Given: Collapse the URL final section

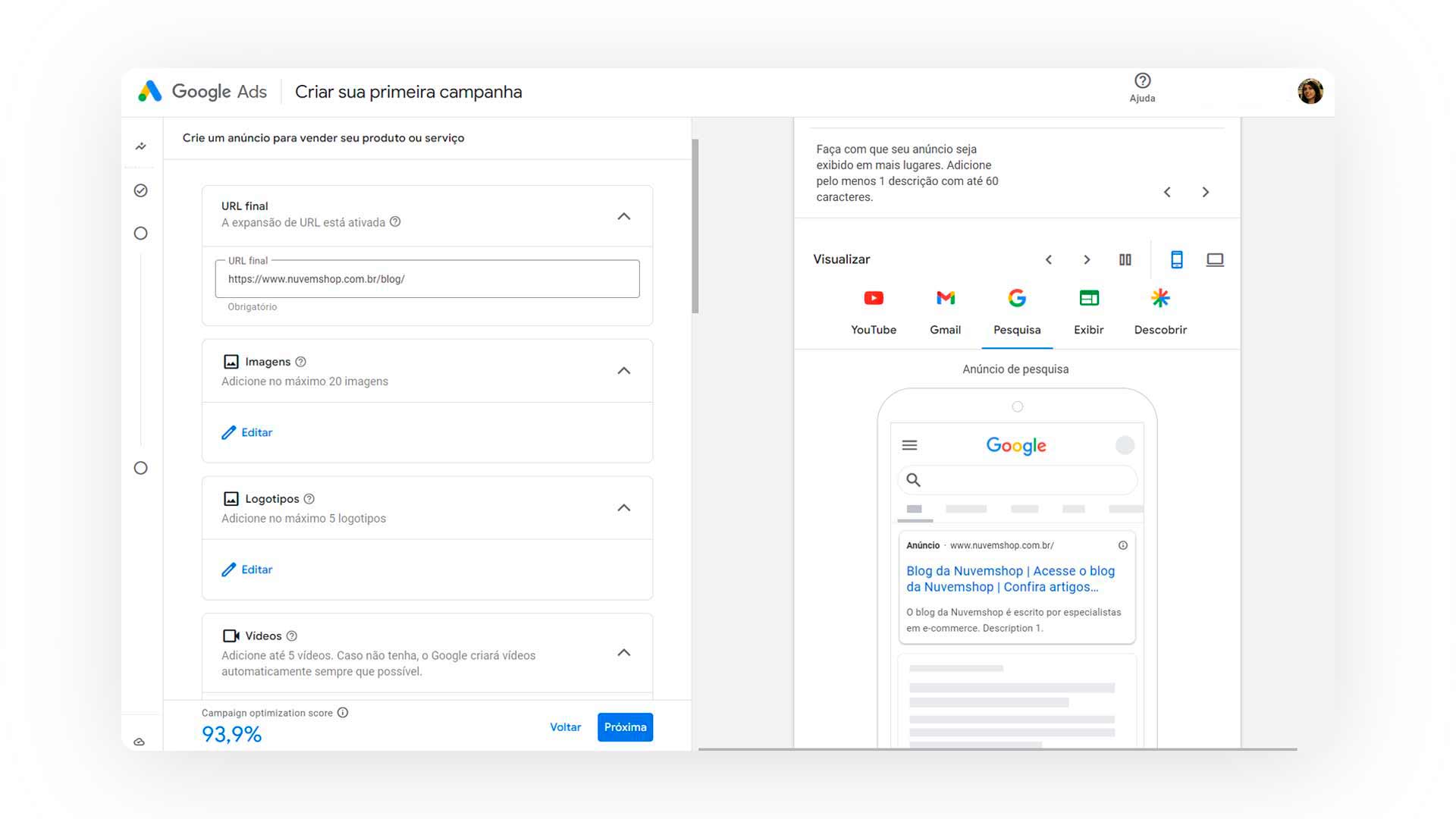Looking at the screenshot, I should click(x=624, y=216).
